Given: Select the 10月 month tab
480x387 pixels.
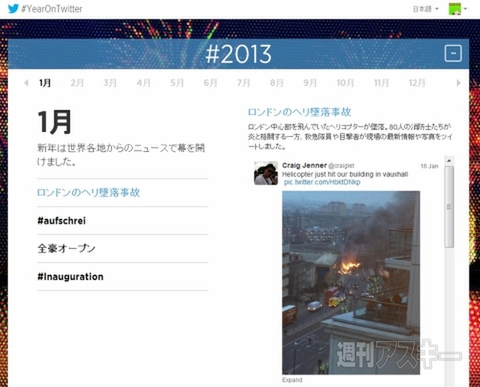Looking at the screenshot, I should coord(345,83).
